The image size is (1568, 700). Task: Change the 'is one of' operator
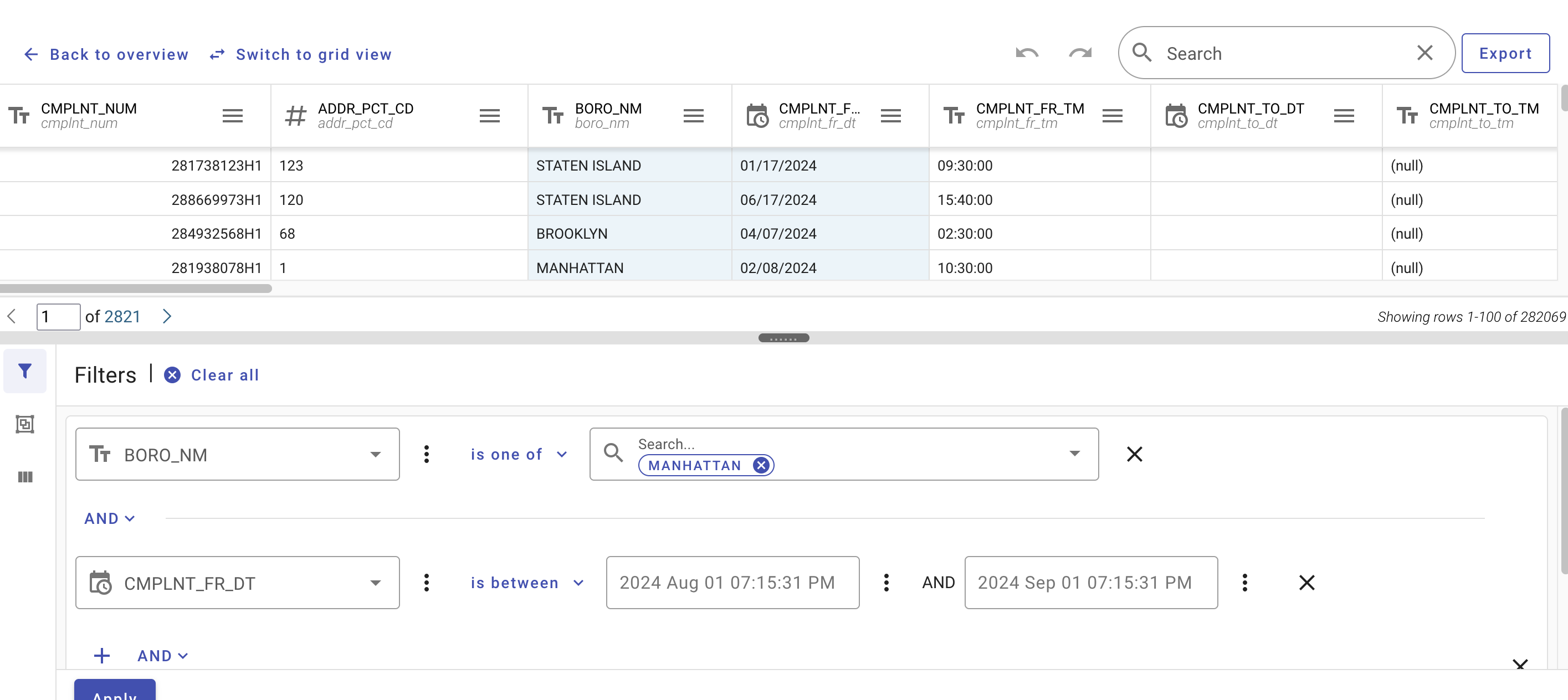[518, 454]
